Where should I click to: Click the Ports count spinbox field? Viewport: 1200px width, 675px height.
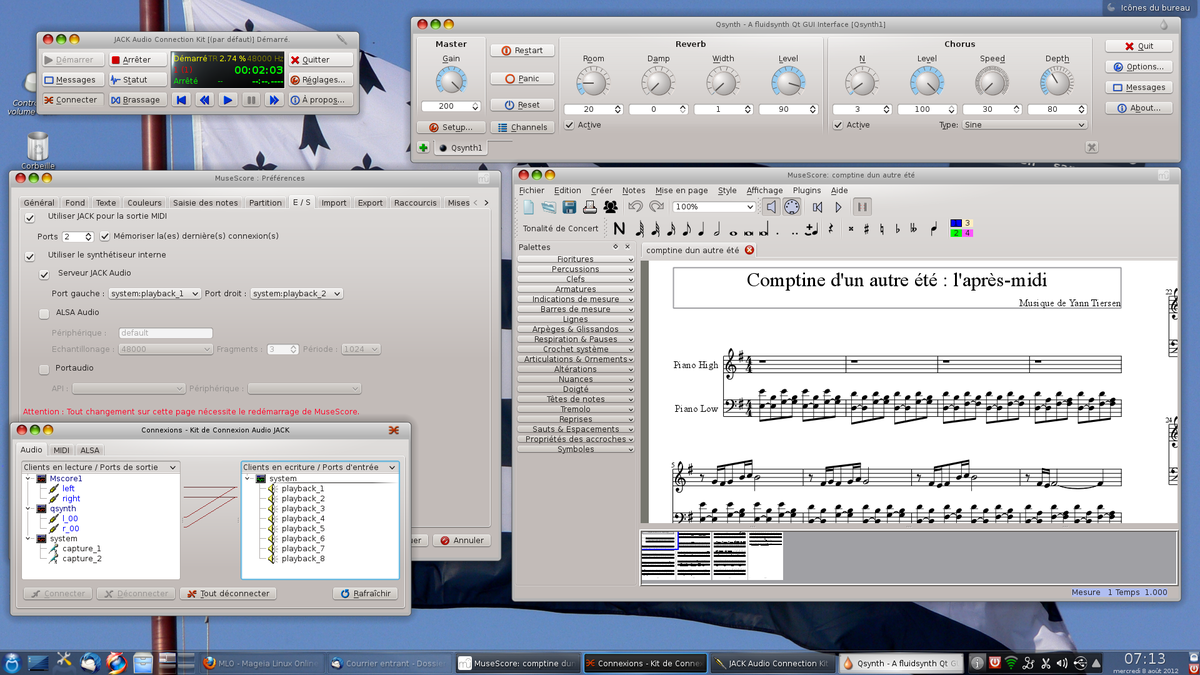pyautogui.click(x=78, y=237)
